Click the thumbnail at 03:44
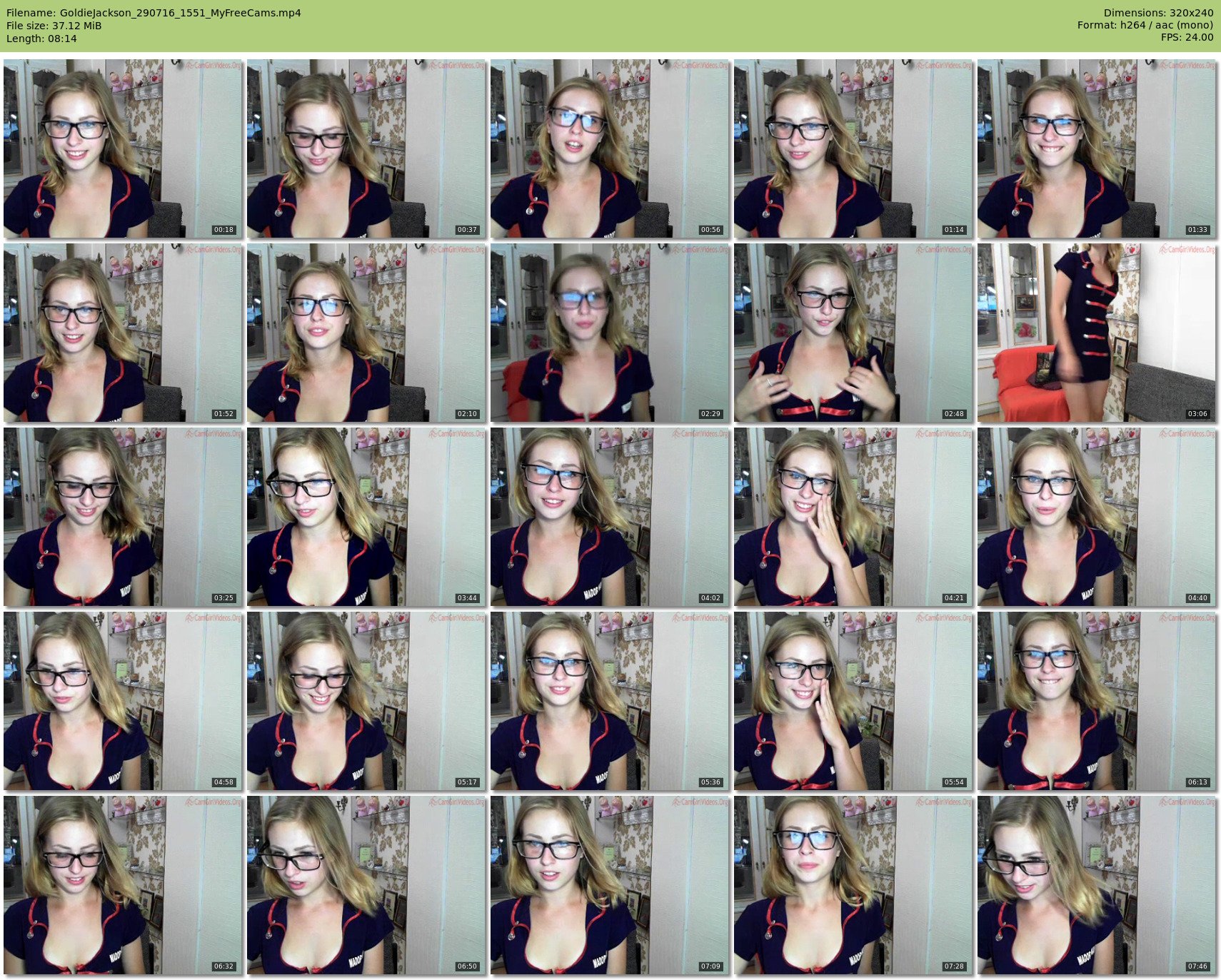Screen dimensions: 1221x980 pyautogui.click(x=366, y=517)
